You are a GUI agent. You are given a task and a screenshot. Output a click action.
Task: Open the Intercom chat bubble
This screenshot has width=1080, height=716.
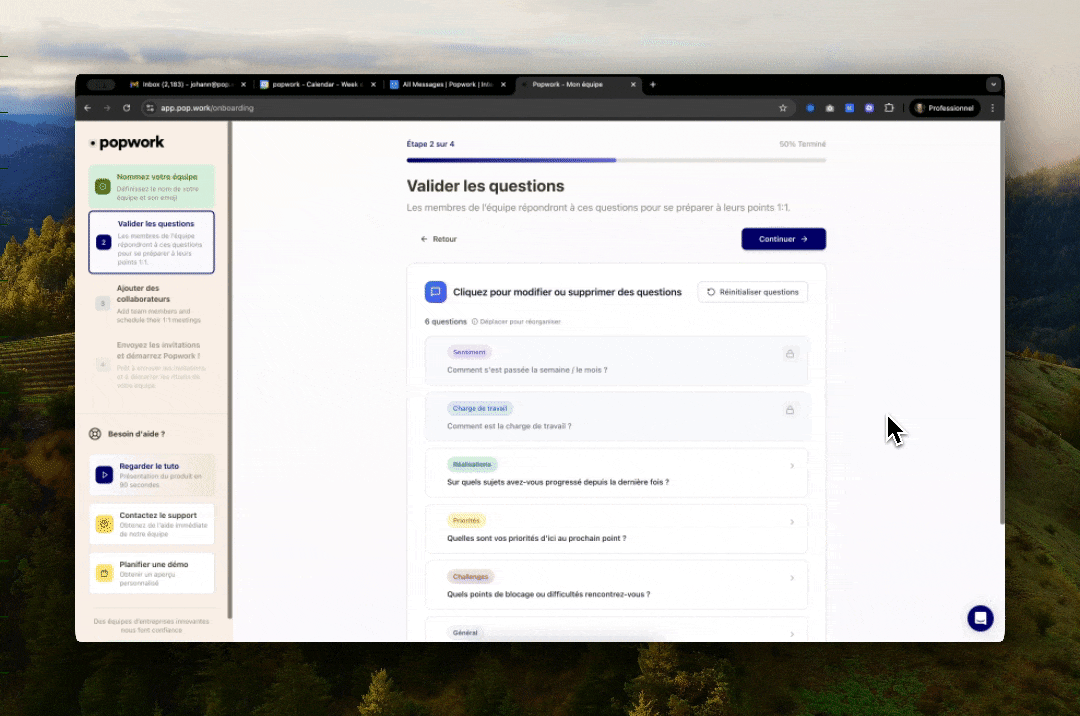click(x=980, y=618)
